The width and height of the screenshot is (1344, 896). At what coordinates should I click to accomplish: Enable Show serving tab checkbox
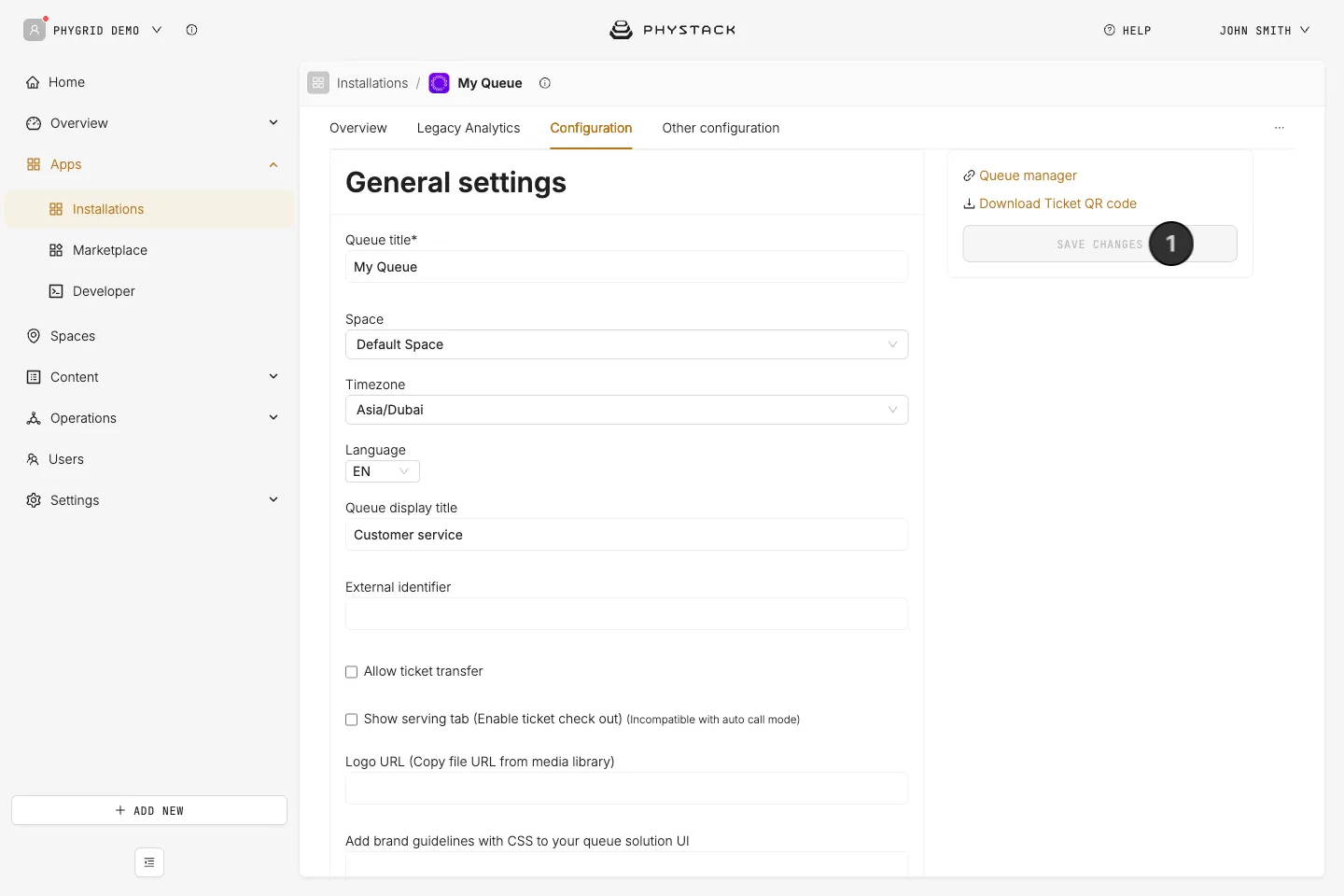pyautogui.click(x=352, y=720)
